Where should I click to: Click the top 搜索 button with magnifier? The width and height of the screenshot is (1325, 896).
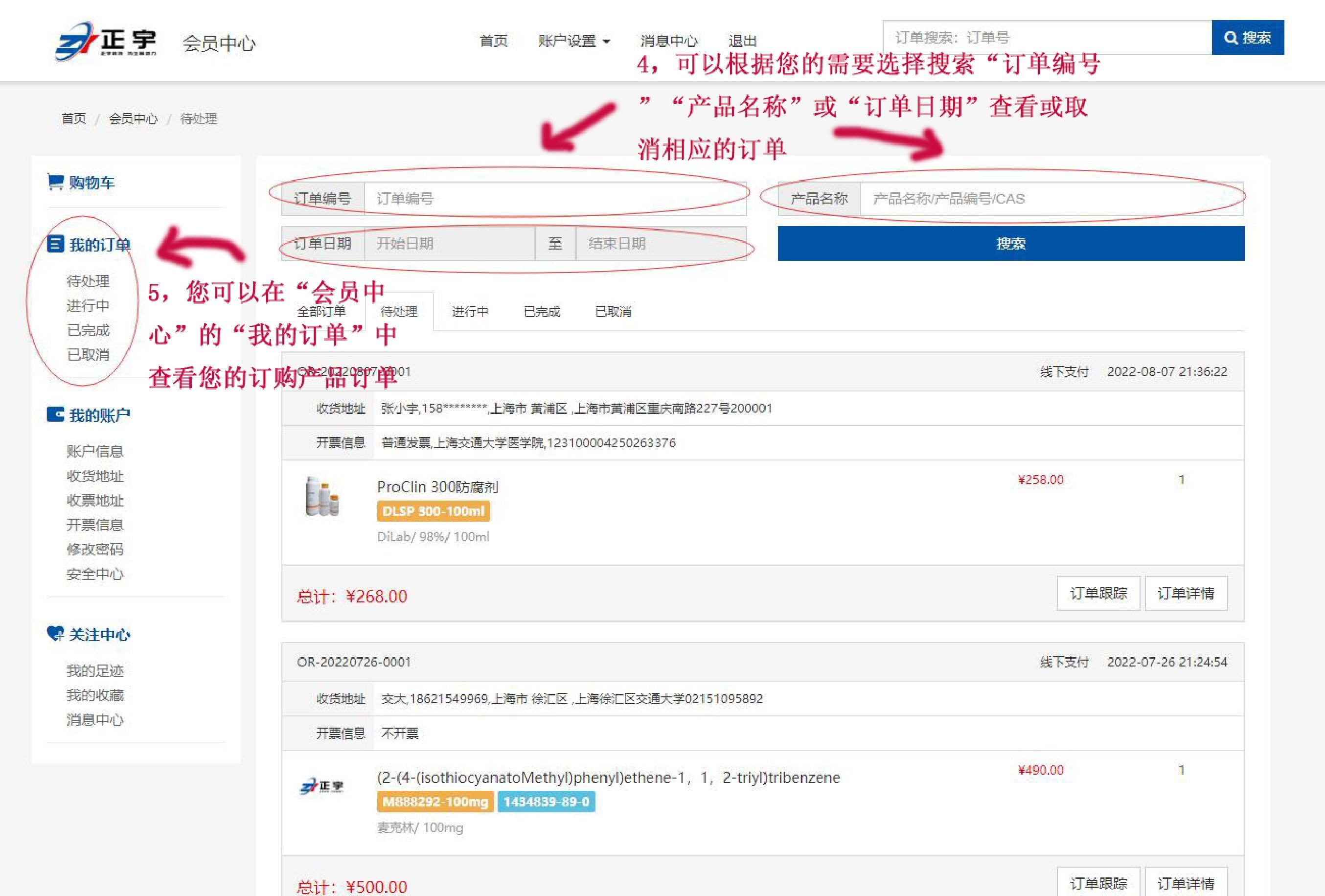[1248, 38]
